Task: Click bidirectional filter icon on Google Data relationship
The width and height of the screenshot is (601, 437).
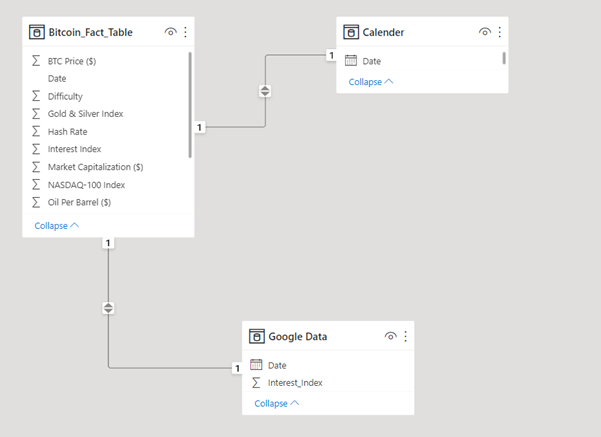Action: (x=108, y=308)
